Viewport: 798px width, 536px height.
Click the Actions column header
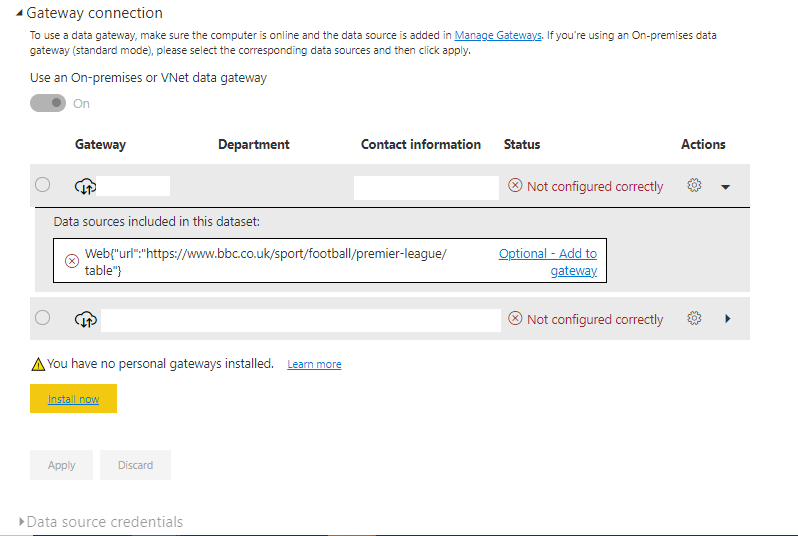point(703,145)
